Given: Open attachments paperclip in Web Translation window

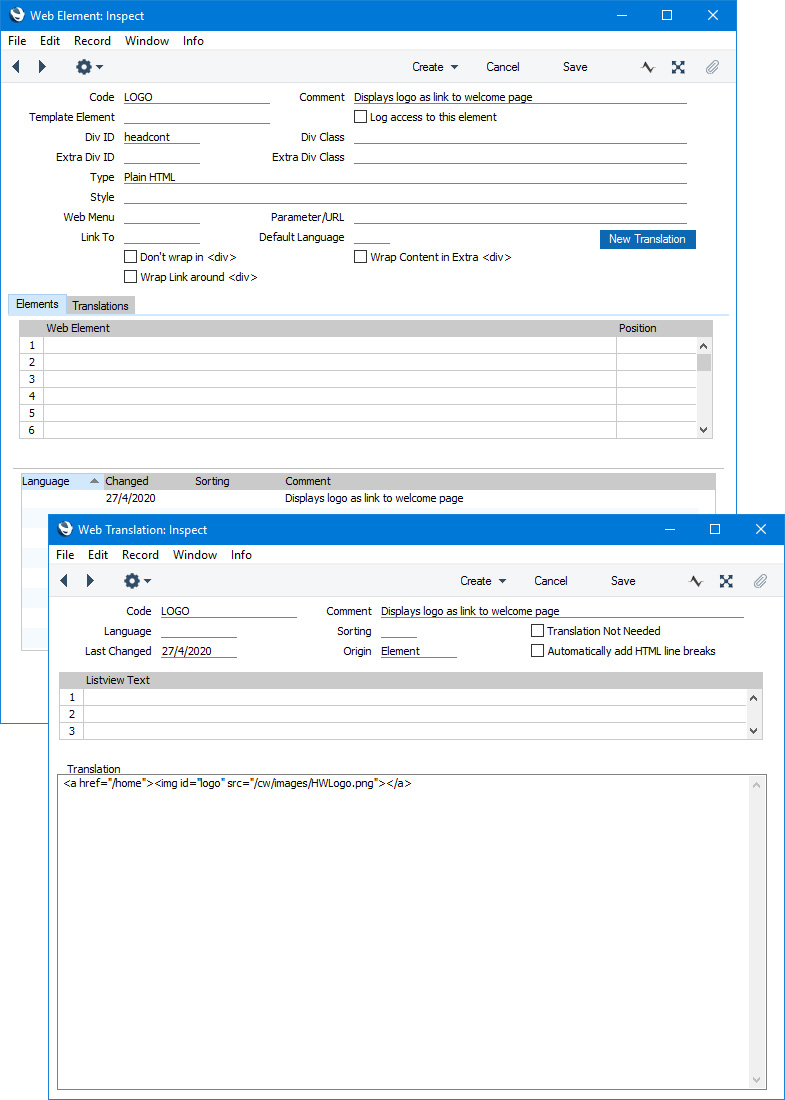Looking at the screenshot, I should [760, 581].
